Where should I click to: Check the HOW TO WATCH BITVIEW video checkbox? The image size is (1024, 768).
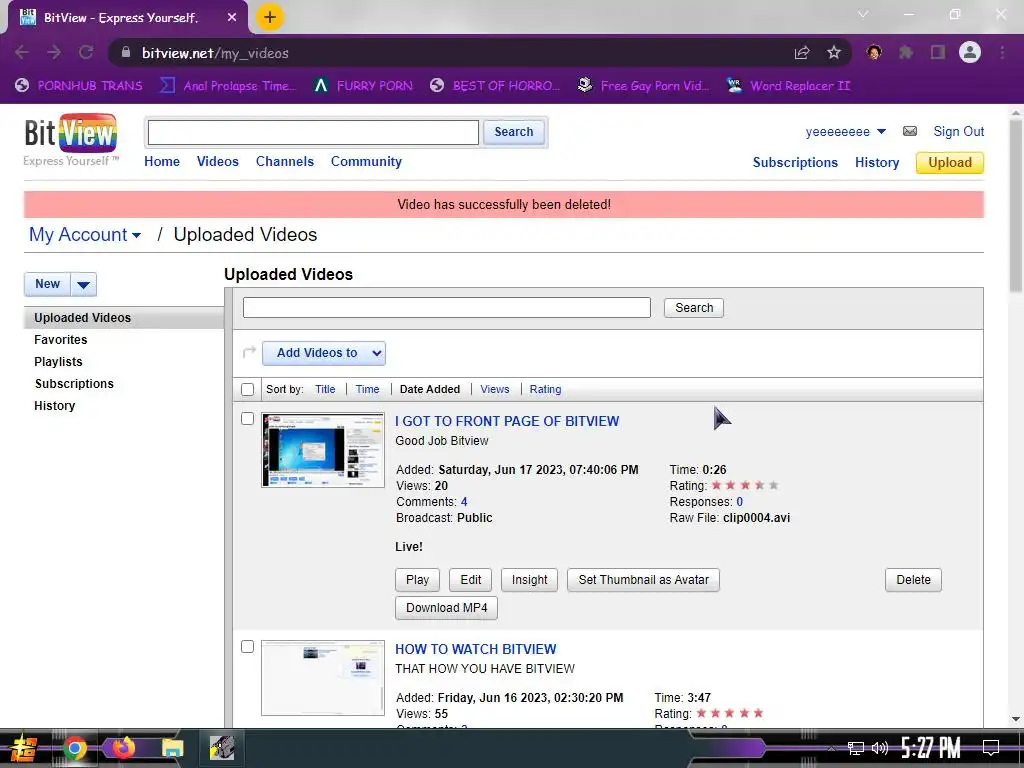coord(248,647)
